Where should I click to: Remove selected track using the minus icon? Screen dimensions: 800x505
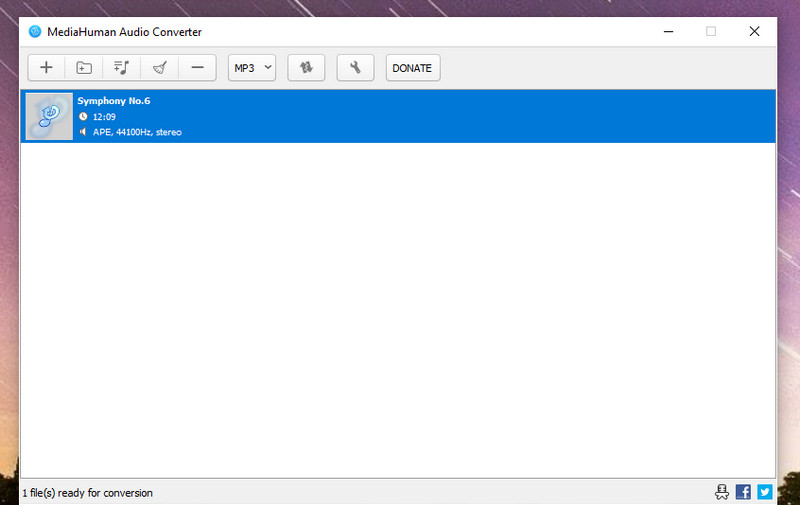point(197,68)
